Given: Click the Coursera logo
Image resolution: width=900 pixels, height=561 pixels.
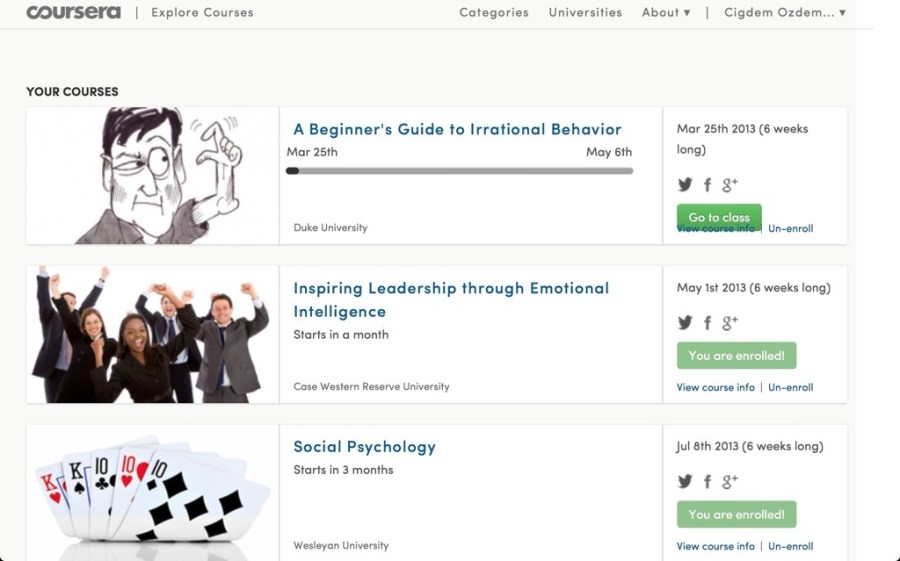Looking at the screenshot, I should point(73,13).
